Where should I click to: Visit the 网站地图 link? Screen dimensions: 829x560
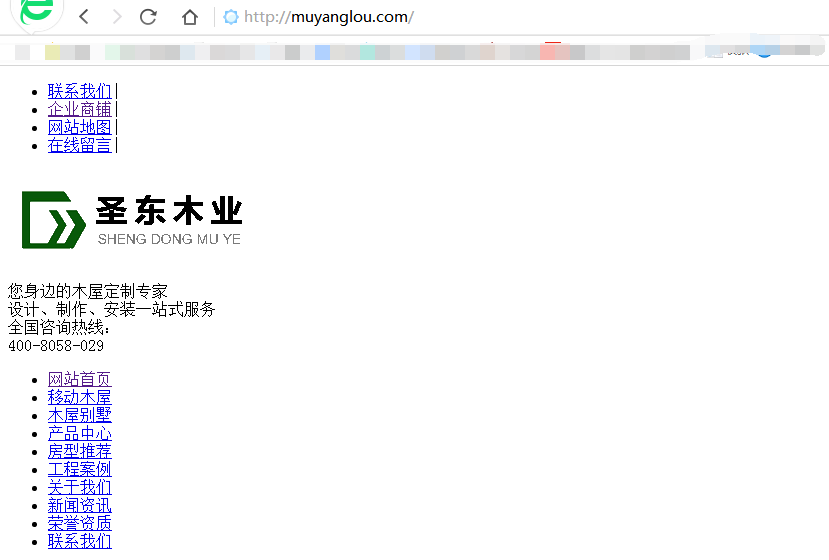(80, 127)
